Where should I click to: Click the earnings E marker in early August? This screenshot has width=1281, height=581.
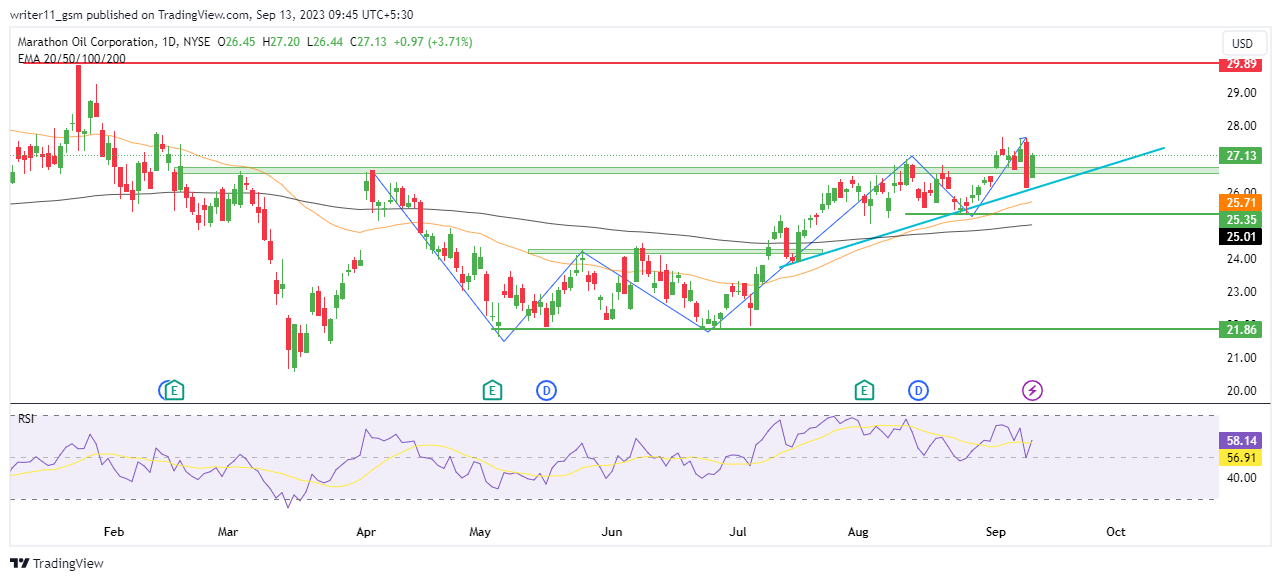point(864,389)
